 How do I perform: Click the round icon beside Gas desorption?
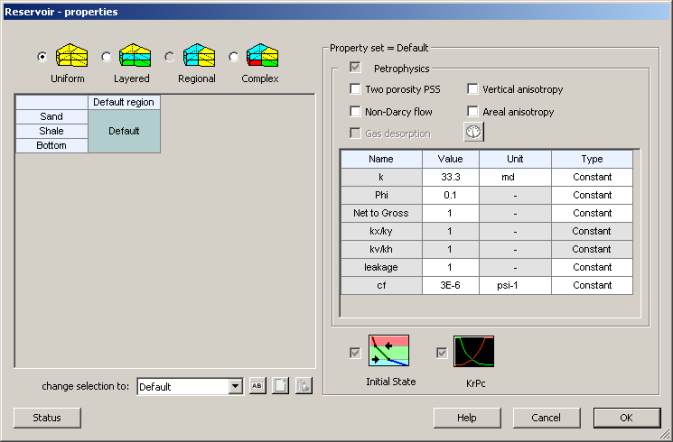click(x=473, y=132)
